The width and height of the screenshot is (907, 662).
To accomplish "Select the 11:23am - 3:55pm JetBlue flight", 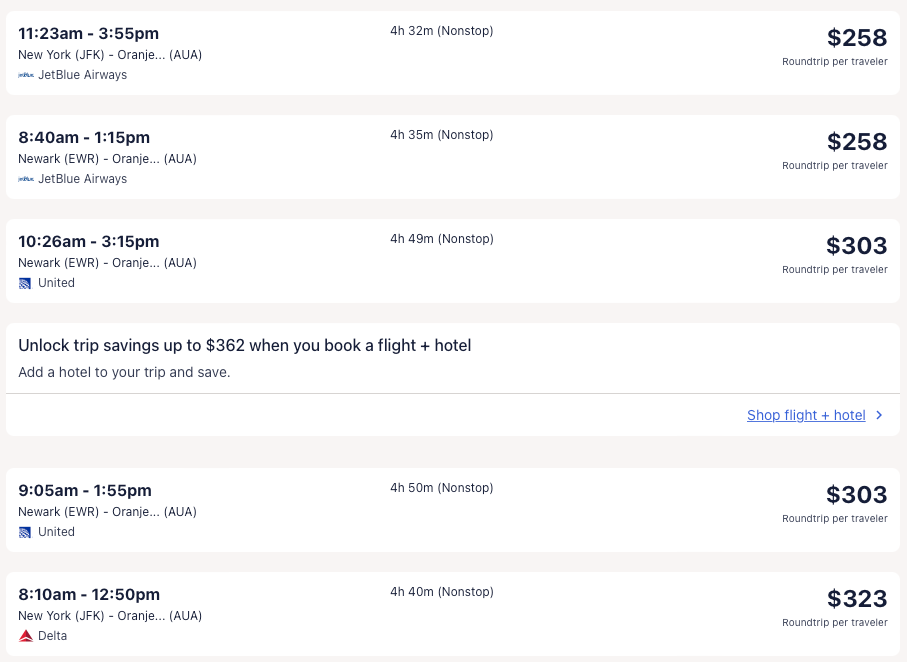I will click(x=88, y=34).
